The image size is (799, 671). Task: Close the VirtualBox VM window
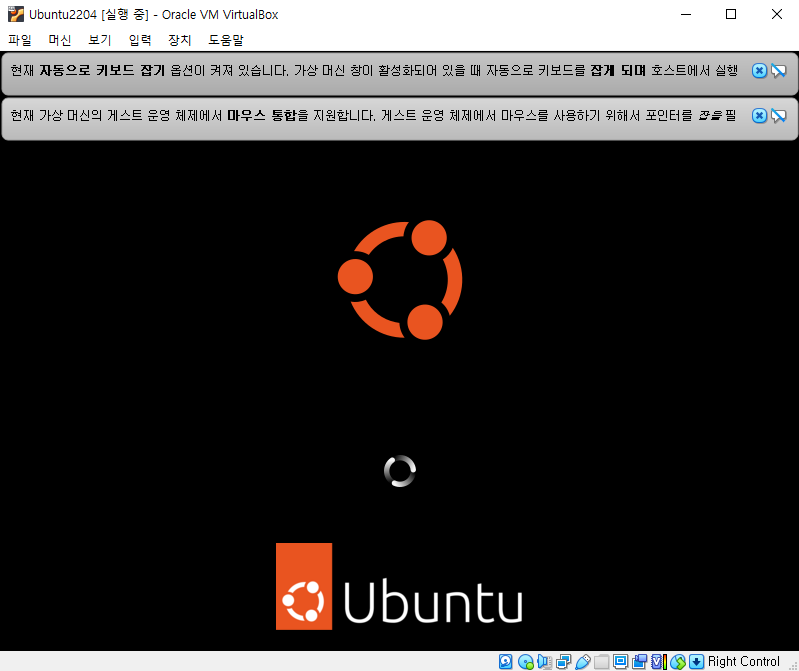tap(776, 14)
